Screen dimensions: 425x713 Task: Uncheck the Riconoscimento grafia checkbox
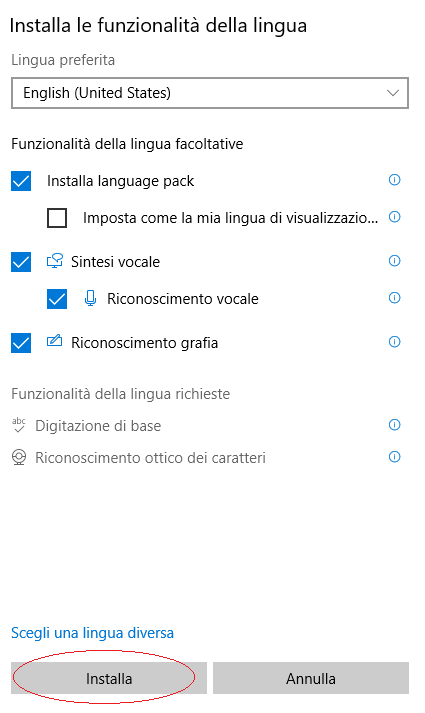tap(21, 343)
